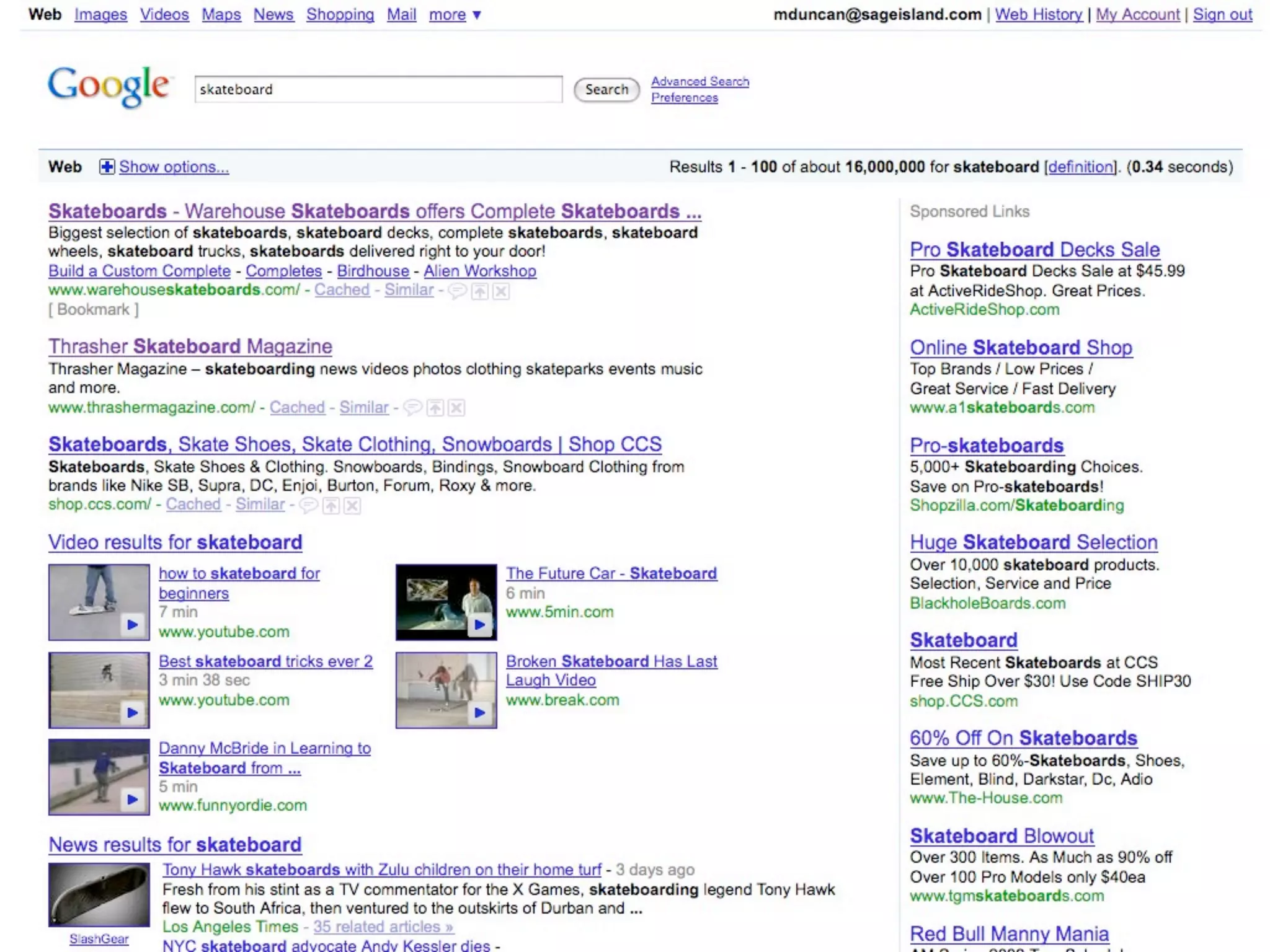Viewport: 1270px width, 952px height.
Task: Click in the skateboard search field
Action: click(378, 89)
